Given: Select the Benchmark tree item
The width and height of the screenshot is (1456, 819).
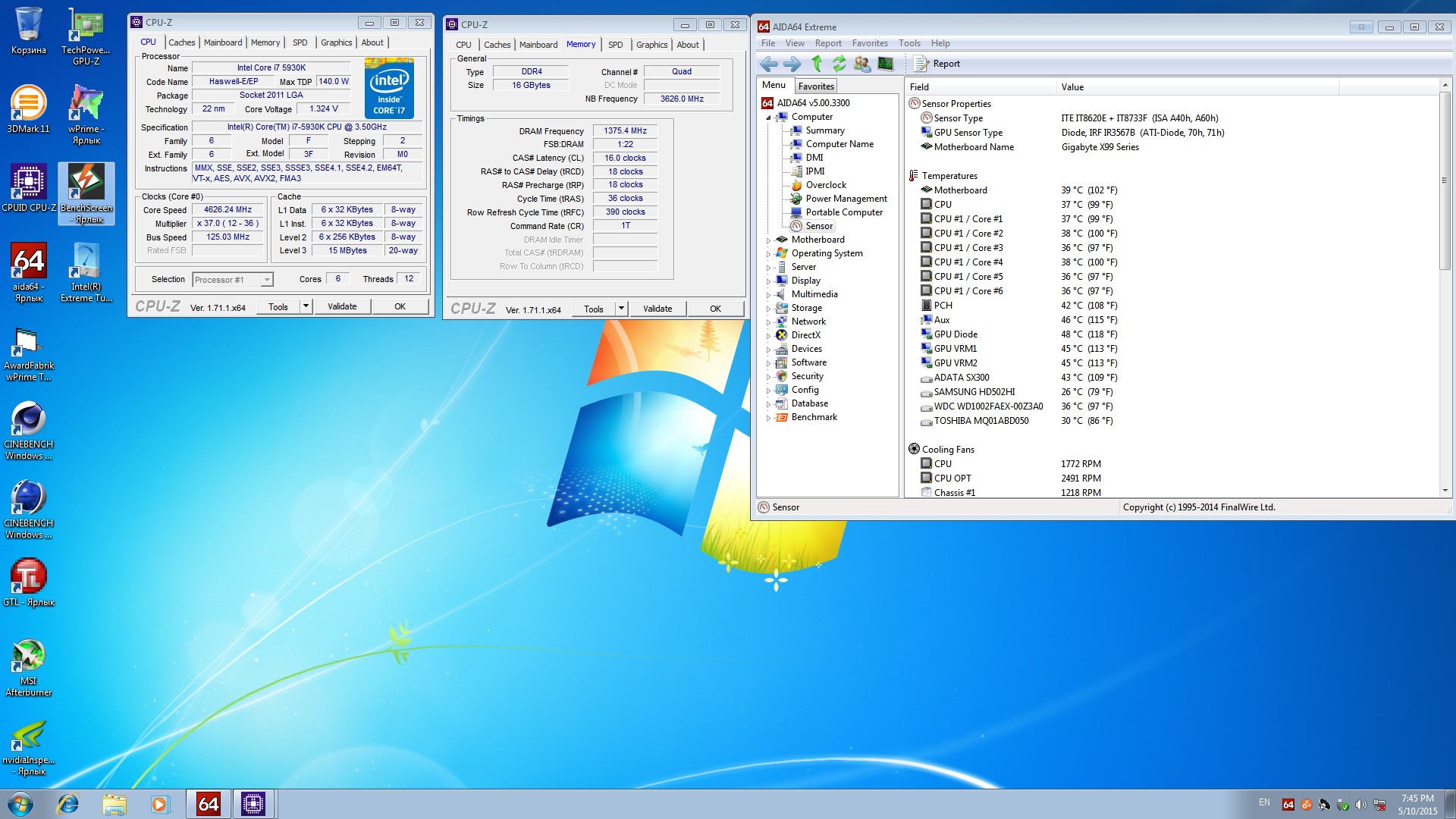Looking at the screenshot, I should (x=814, y=417).
